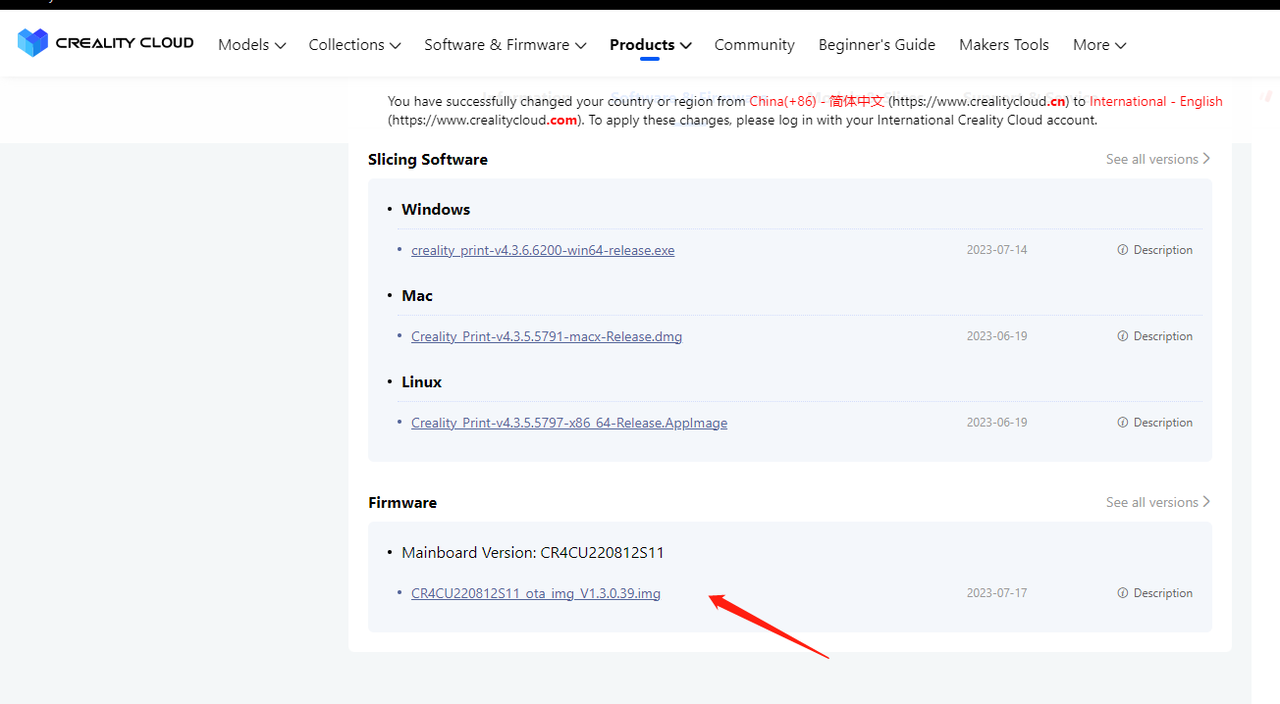This screenshot has height=704, width=1280.
Task: Click the date beside the Mac dmg
Action: pos(997,336)
